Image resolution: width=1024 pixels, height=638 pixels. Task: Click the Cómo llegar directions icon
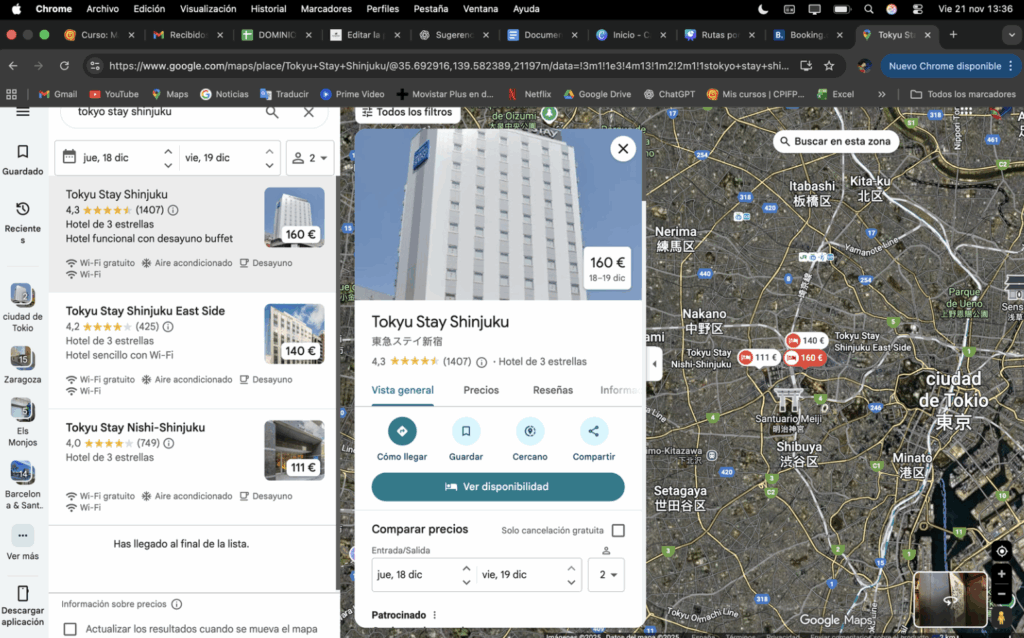(402, 431)
